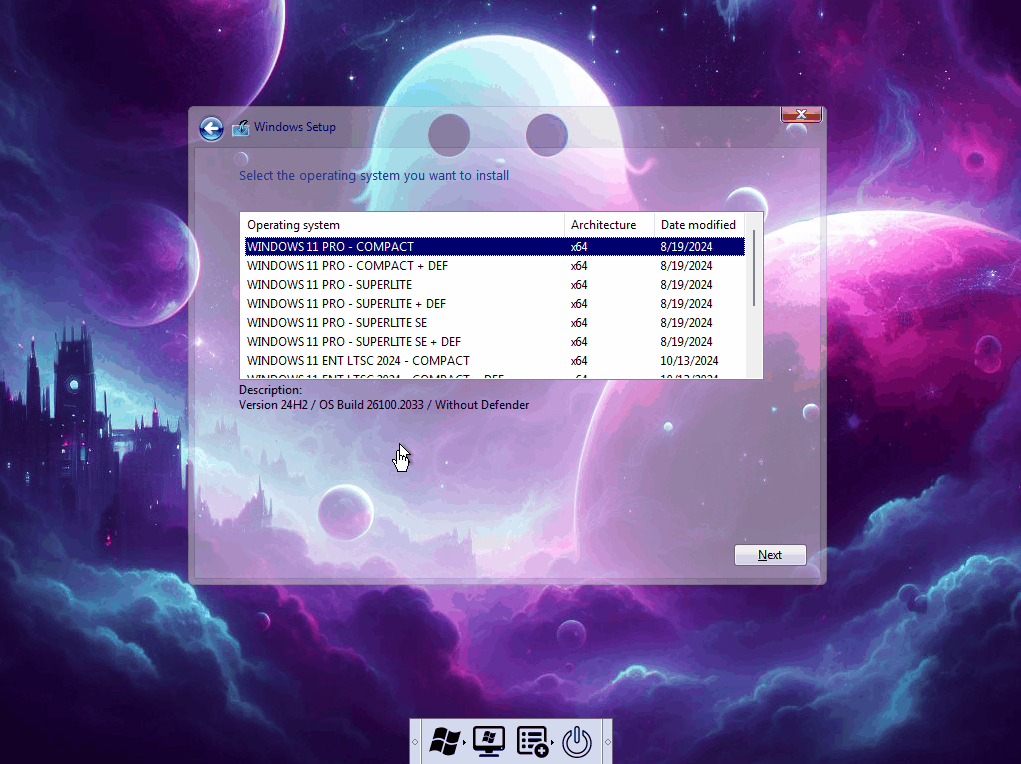Sort by Date modified column header
Image resolution: width=1021 pixels, height=764 pixels.
(x=699, y=225)
